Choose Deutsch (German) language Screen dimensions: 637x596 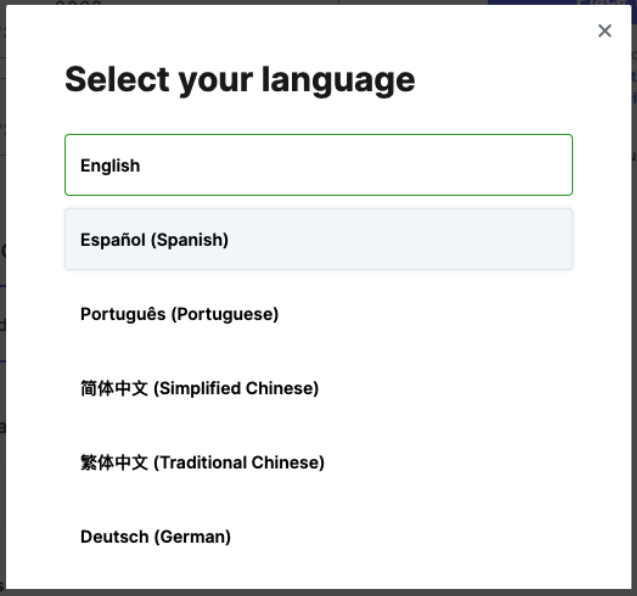318,536
